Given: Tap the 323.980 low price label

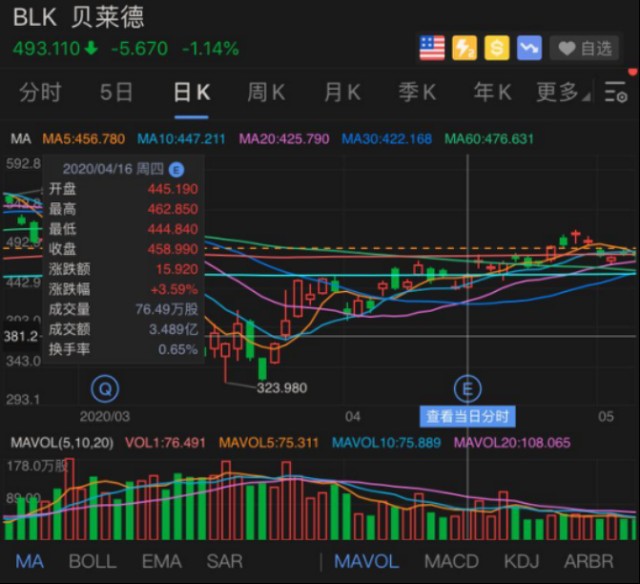Looking at the screenshot, I should (x=282, y=388).
